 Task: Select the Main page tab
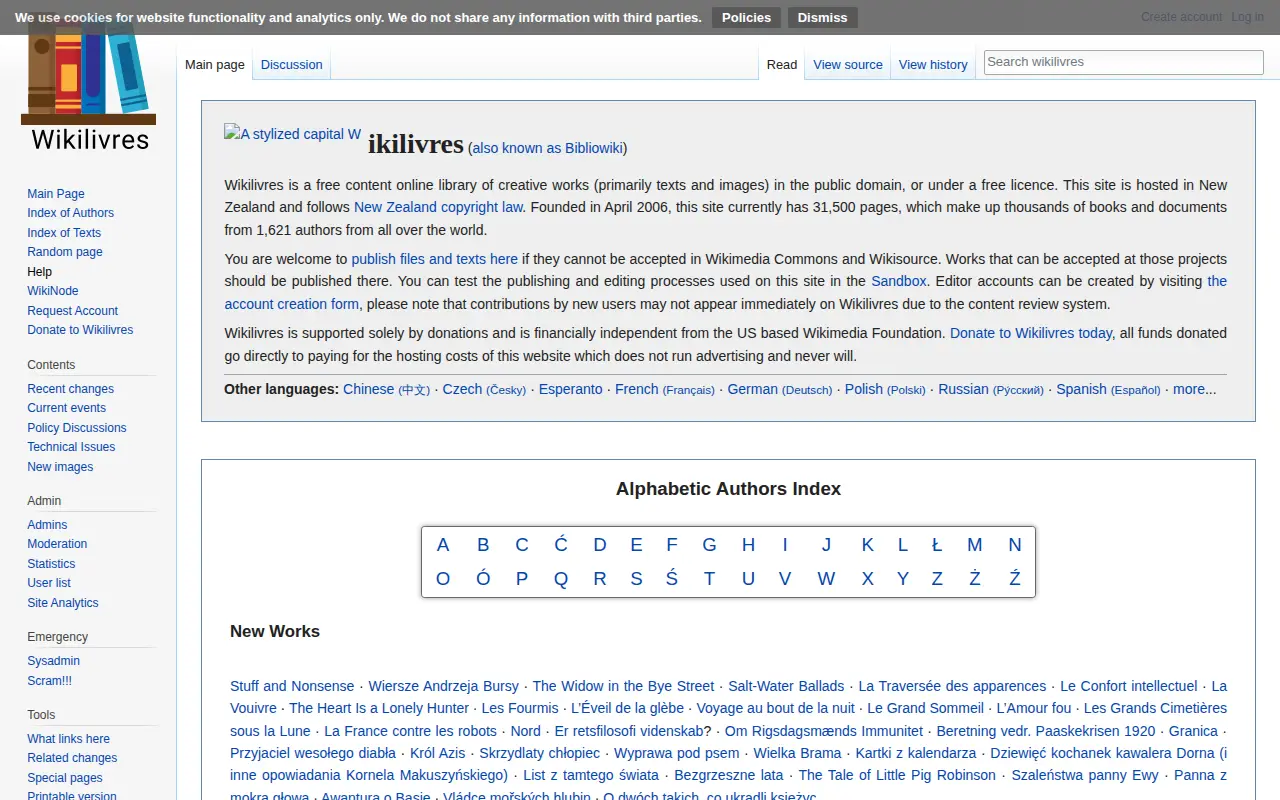point(215,64)
